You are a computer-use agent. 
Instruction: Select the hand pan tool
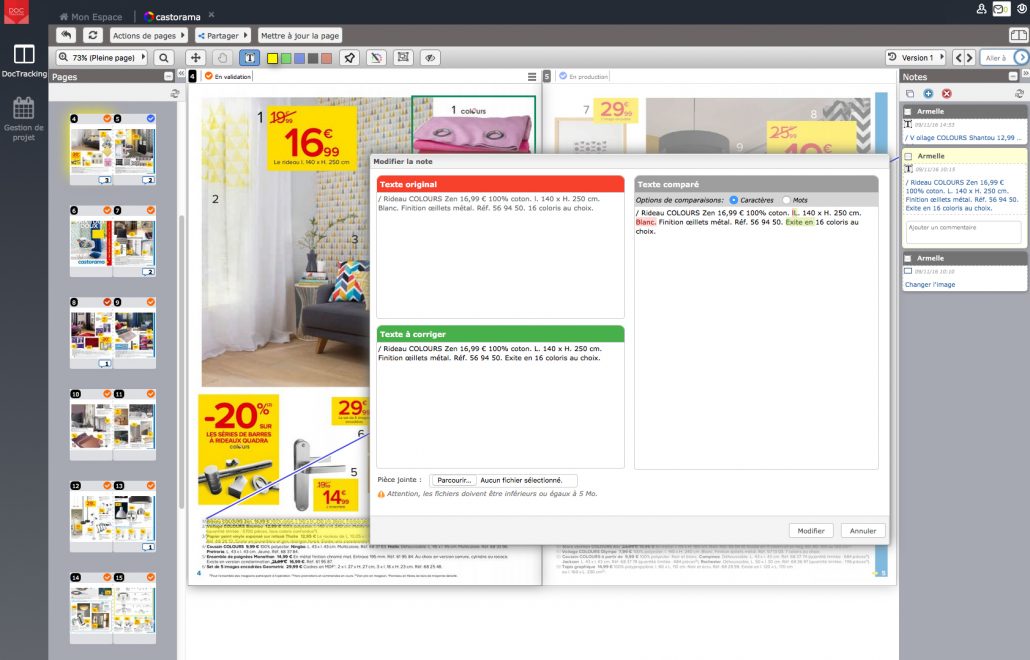[223, 58]
